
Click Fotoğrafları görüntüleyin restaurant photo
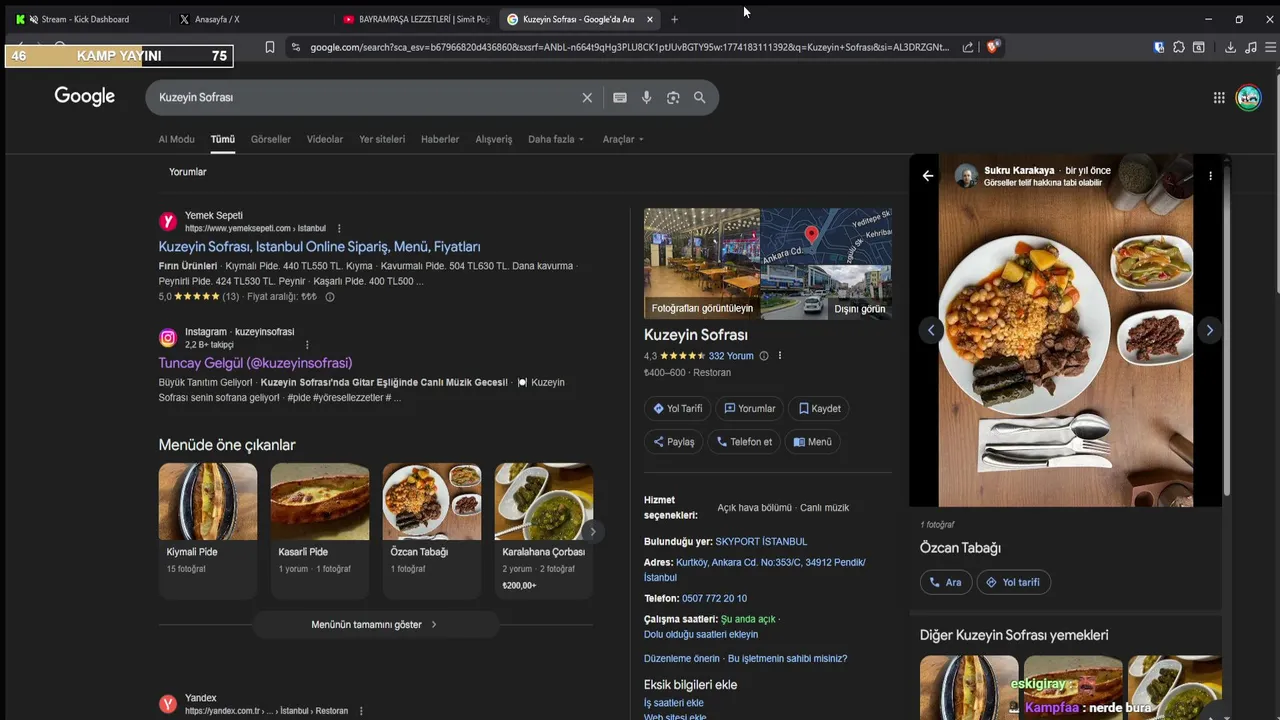(702, 264)
